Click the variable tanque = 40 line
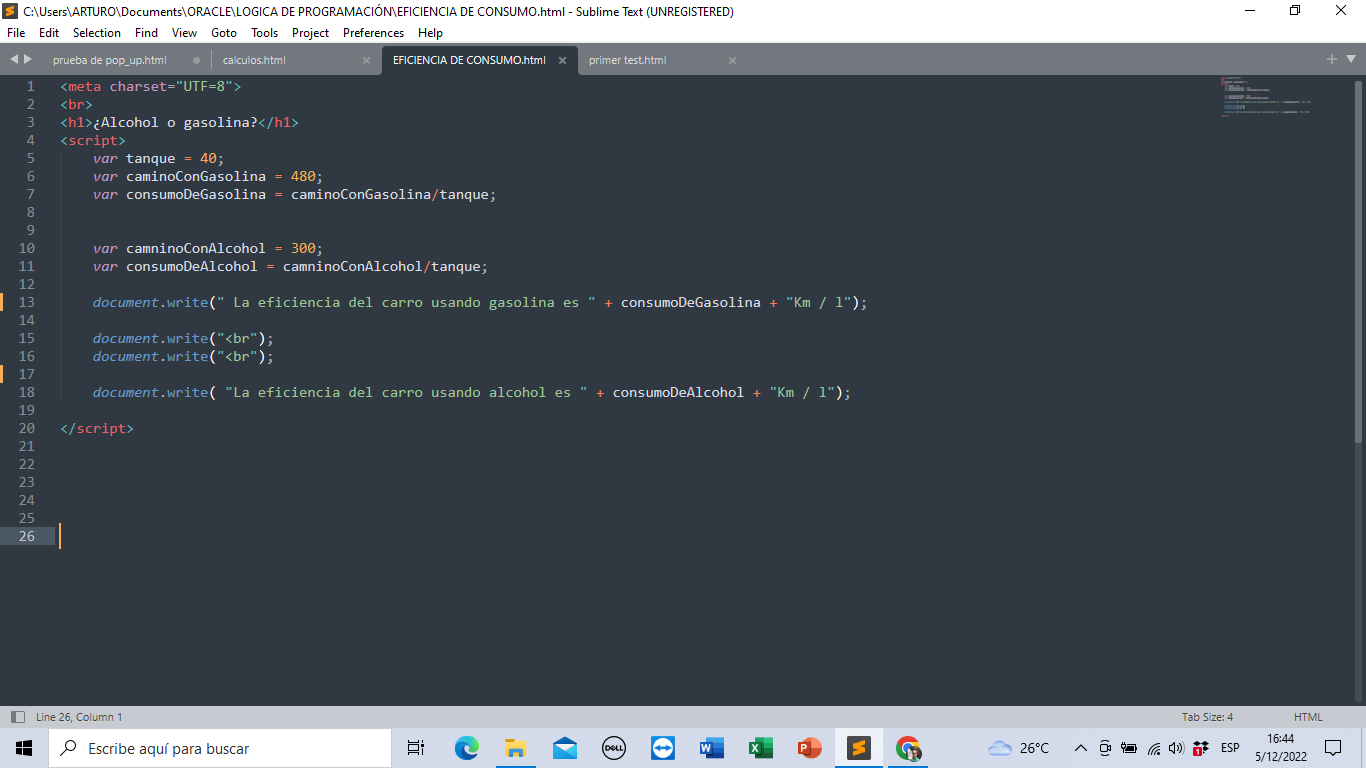 click(x=159, y=158)
